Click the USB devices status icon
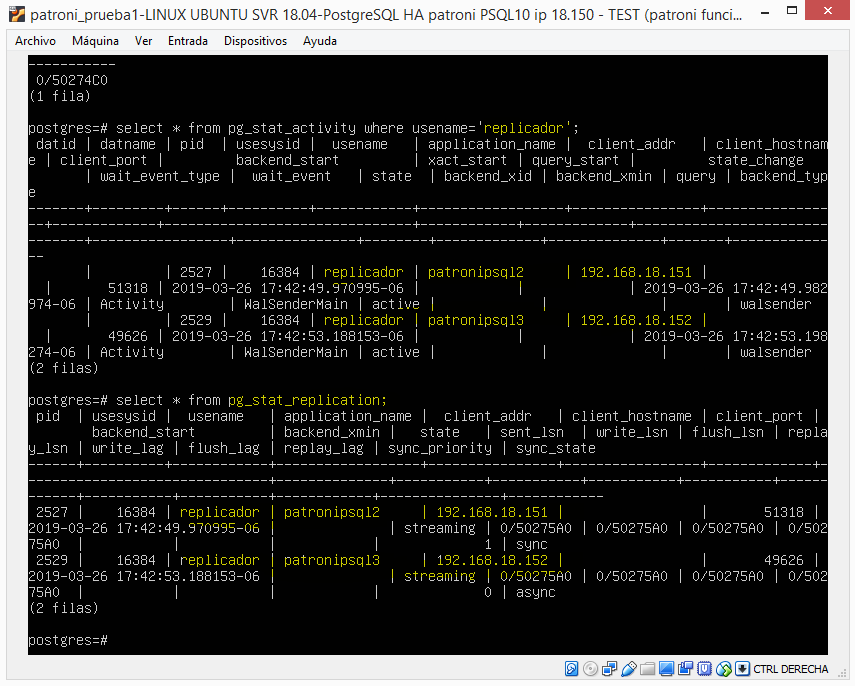This screenshot has height=686, width=855. (628, 668)
